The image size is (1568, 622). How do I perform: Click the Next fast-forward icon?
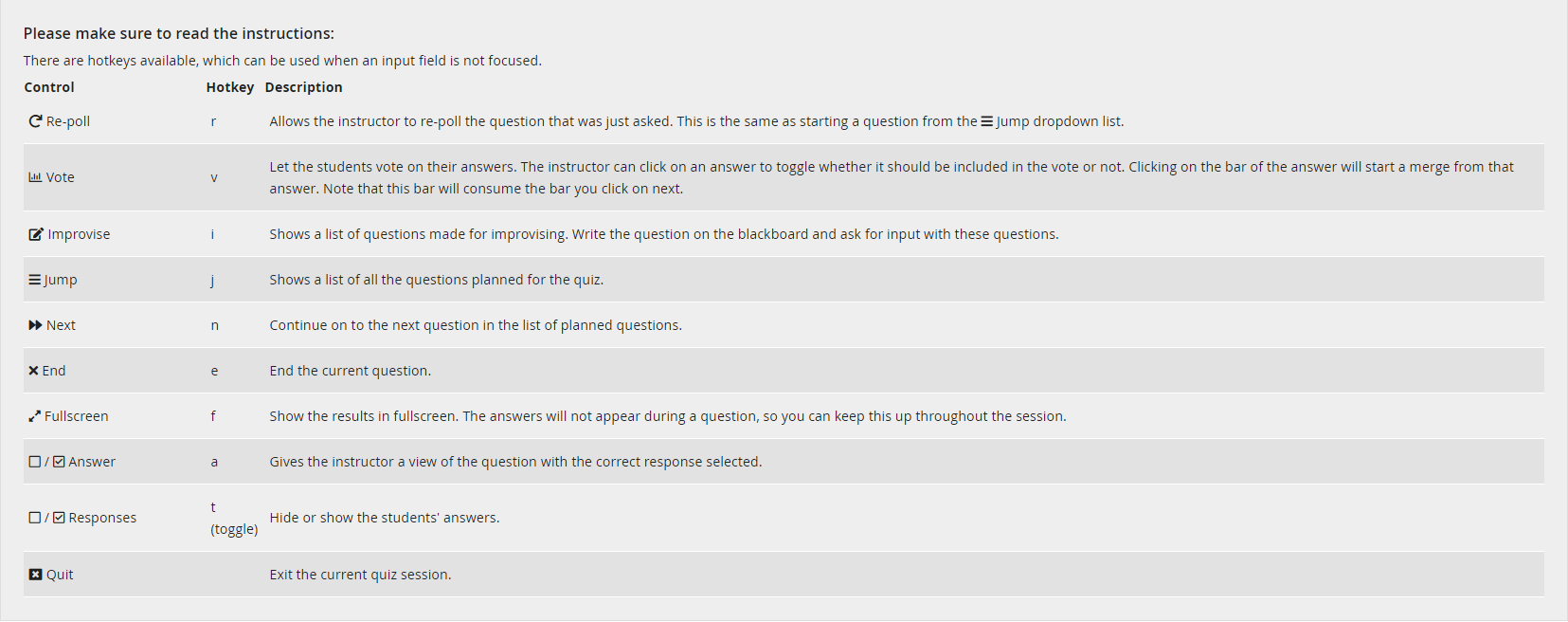point(35,325)
